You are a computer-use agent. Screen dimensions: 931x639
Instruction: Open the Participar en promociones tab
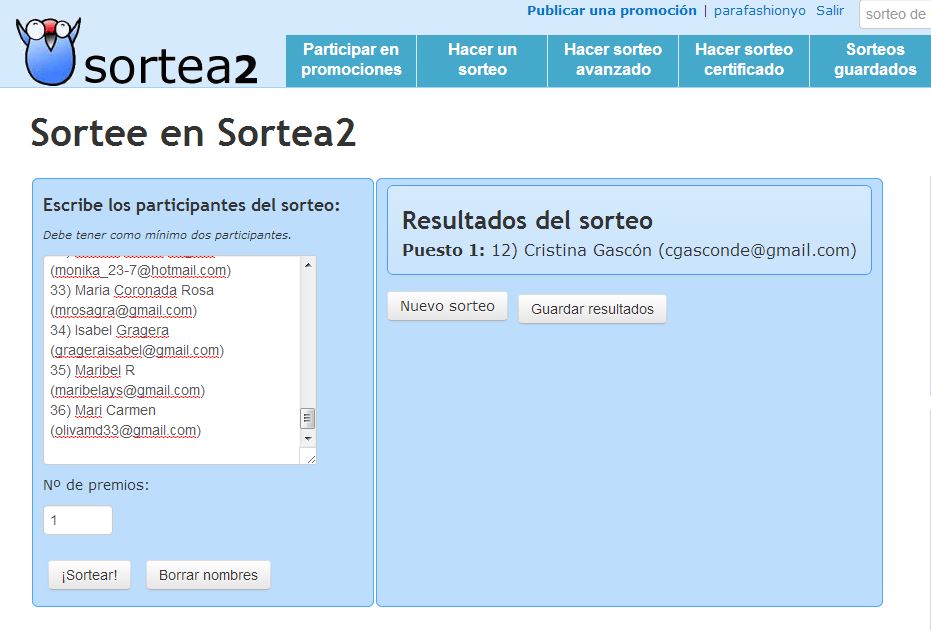(x=351, y=60)
